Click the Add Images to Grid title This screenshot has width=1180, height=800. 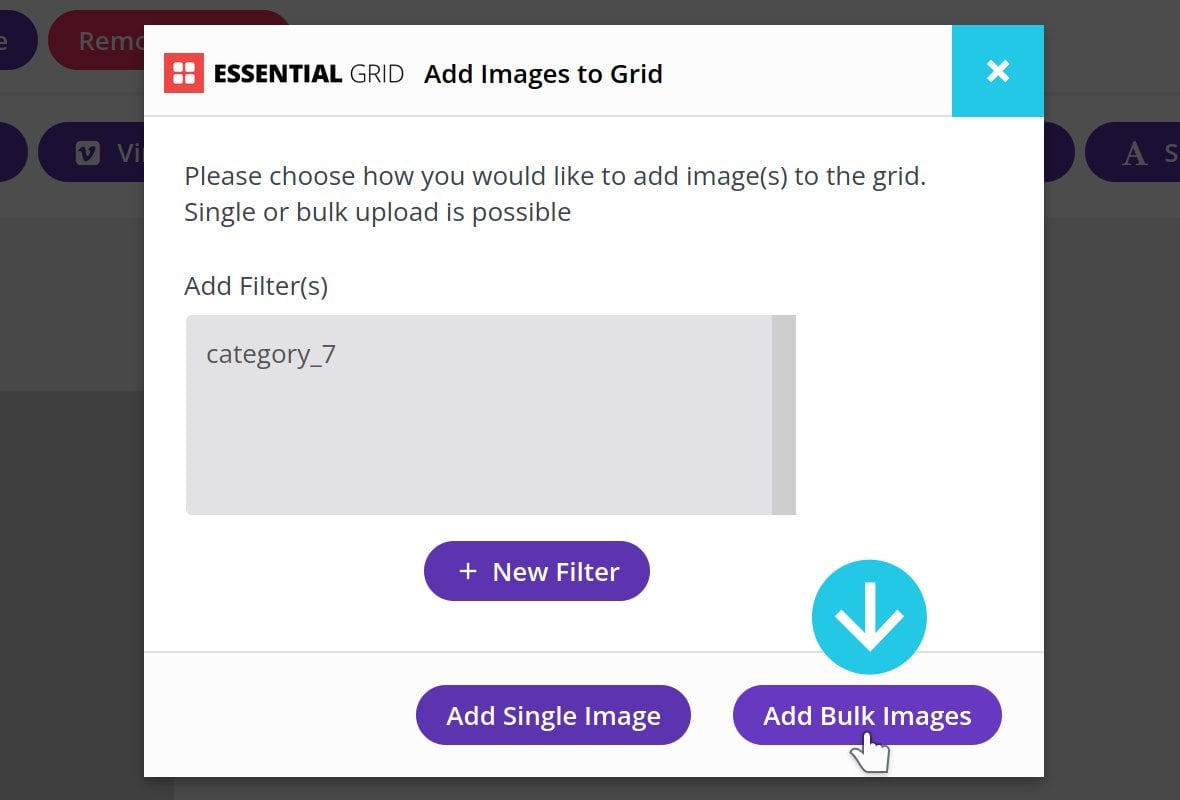coord(543,74)
